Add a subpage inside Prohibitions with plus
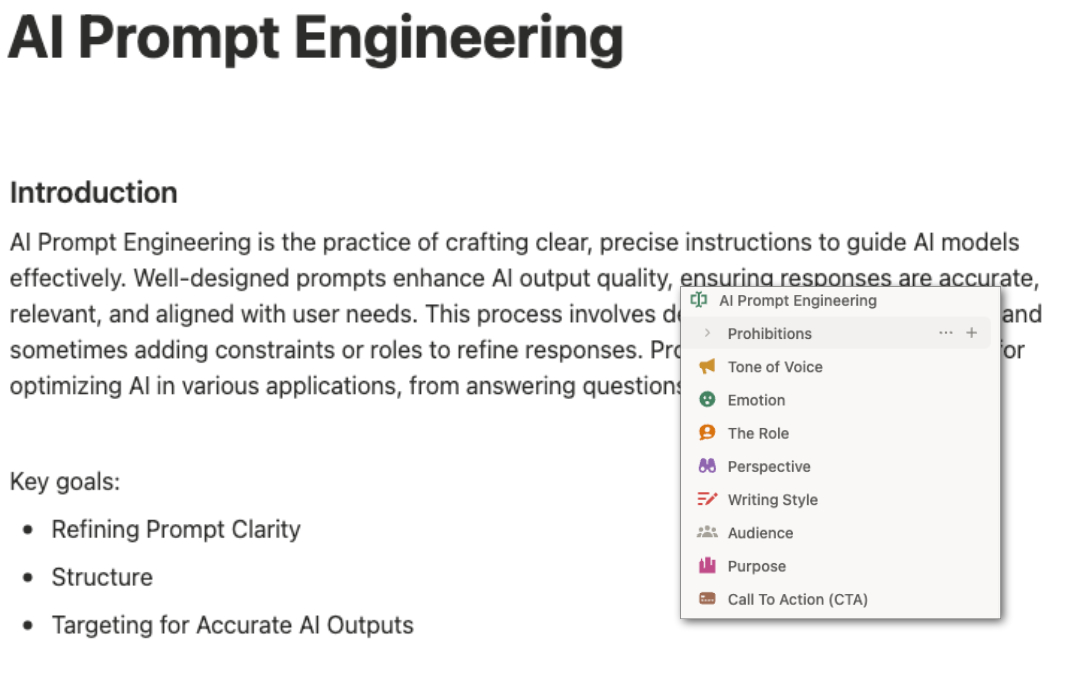 point(971,333)
